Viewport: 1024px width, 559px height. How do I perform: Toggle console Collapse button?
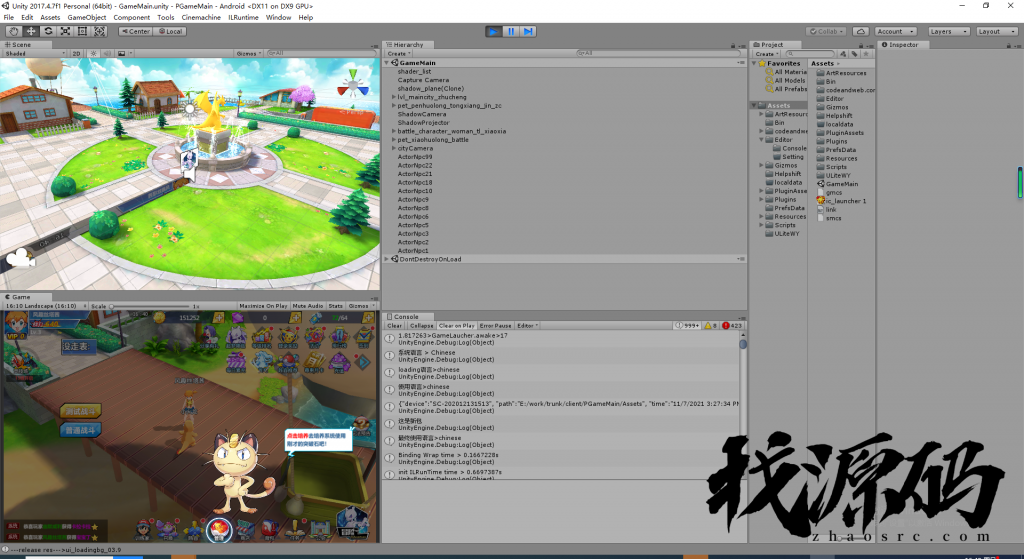click(x=421, y=325)
